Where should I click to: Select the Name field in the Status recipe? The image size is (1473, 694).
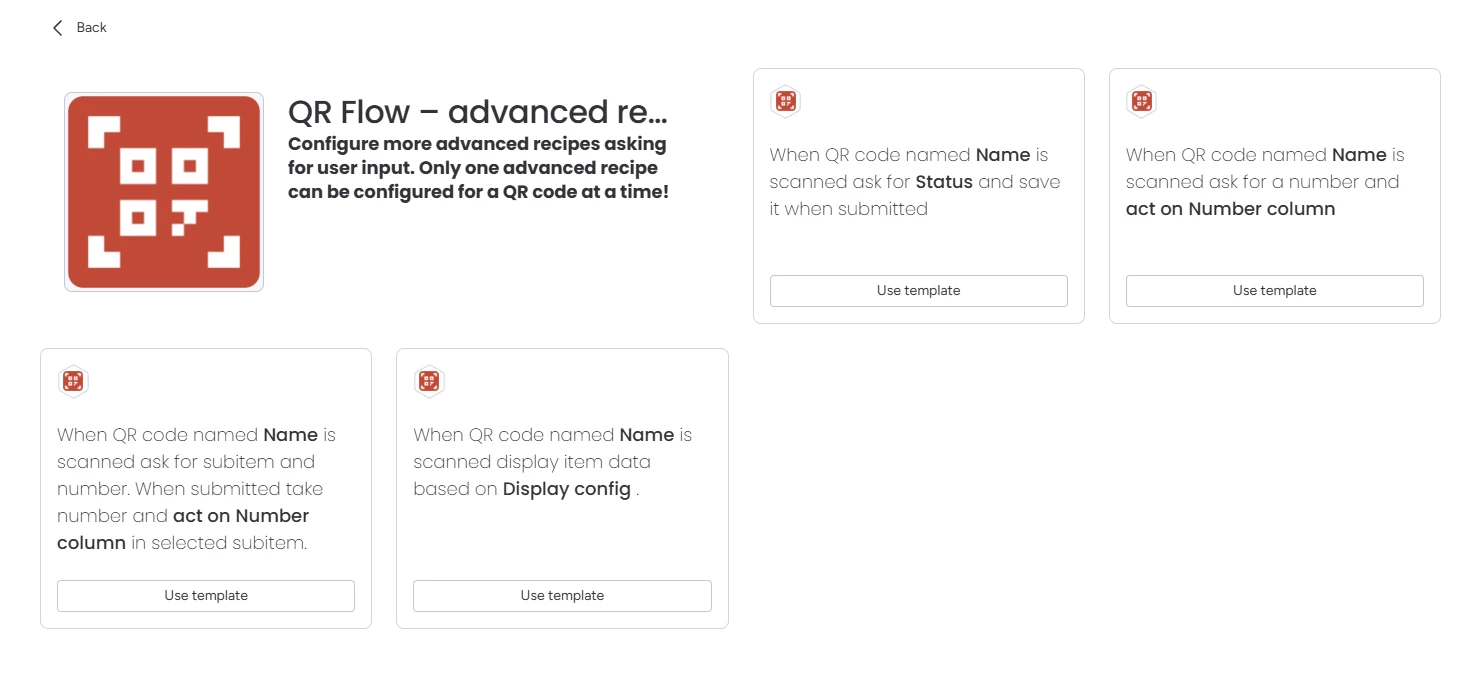1003,155
